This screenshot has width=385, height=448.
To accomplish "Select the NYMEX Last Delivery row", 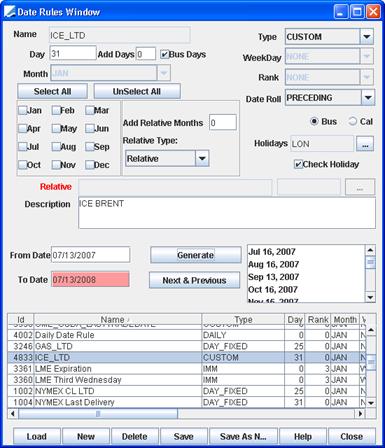I will (187, 402).
